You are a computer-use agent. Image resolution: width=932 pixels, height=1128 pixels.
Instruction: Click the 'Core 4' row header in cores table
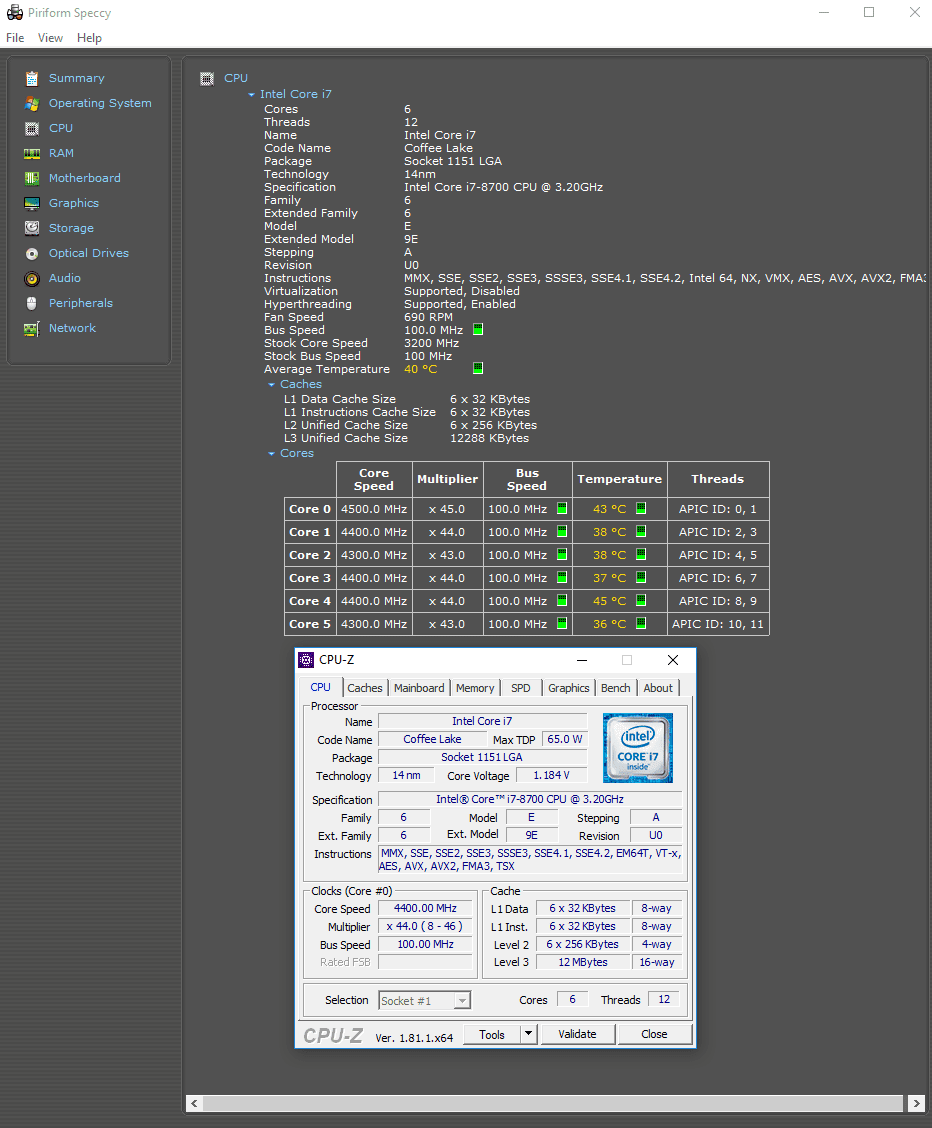[x=310, y=601]
